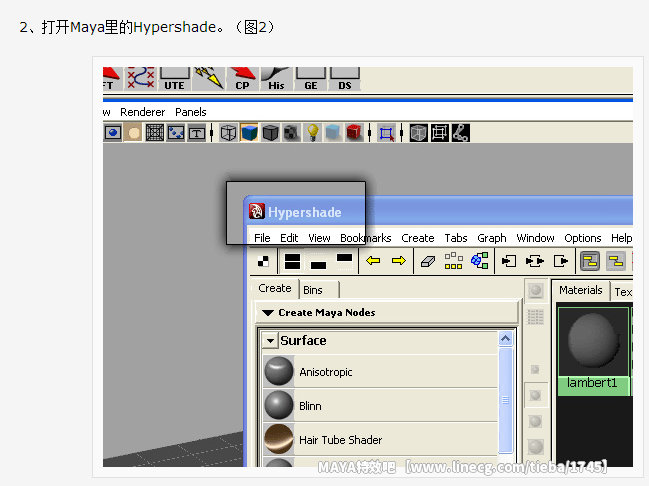This screenshot has width=649, height=486.
Task: Click the next graph yellow right arrow
Action: [x=399, y=261]
